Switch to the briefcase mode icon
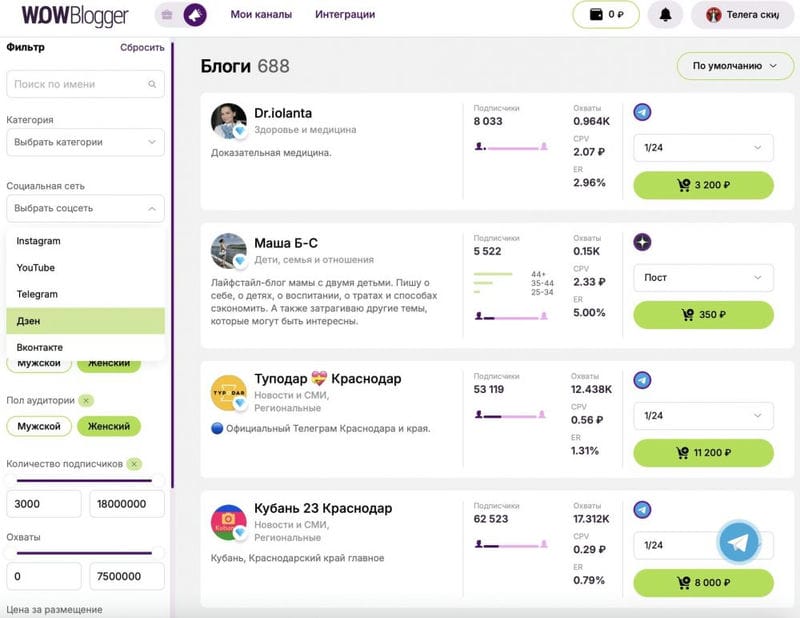Image resolution: width=800 pixels, height=618 pixels. [x=167, y=15]
